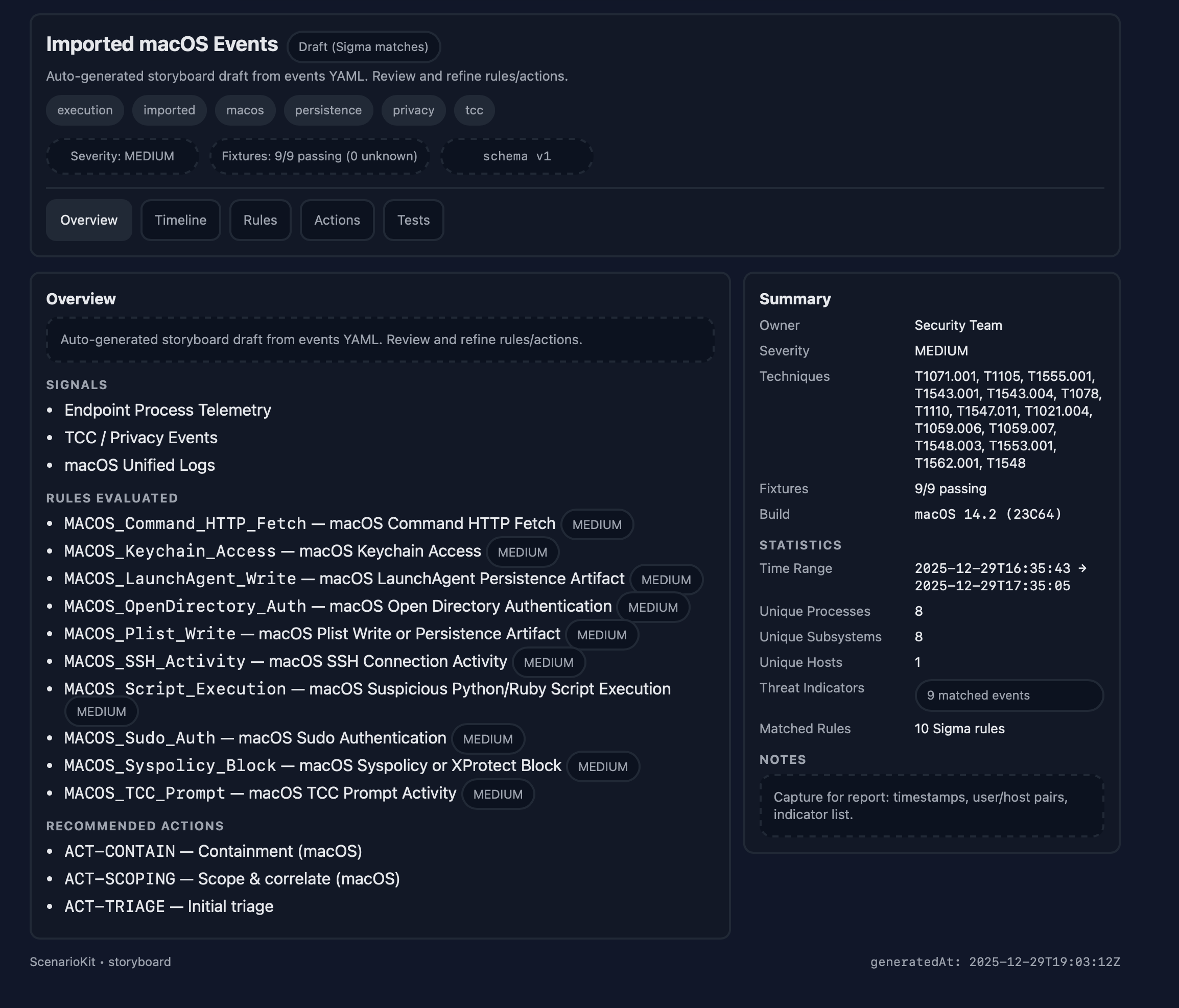Select ACT-SCOPING Scope & correlate action
Screen dimensions: 1179x1008
[x=232, y=879]
